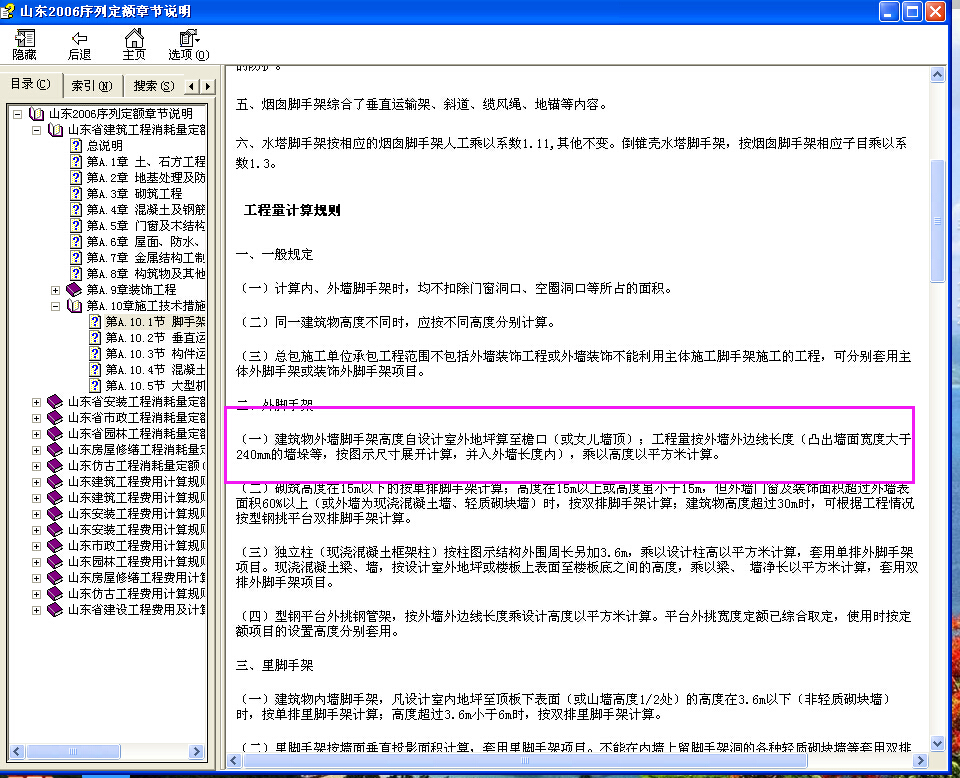The height and width of the screenshot is (778, 960).
Task: Click the help window title bar icon
Action: pyautogui.click(x=7, y=11)
